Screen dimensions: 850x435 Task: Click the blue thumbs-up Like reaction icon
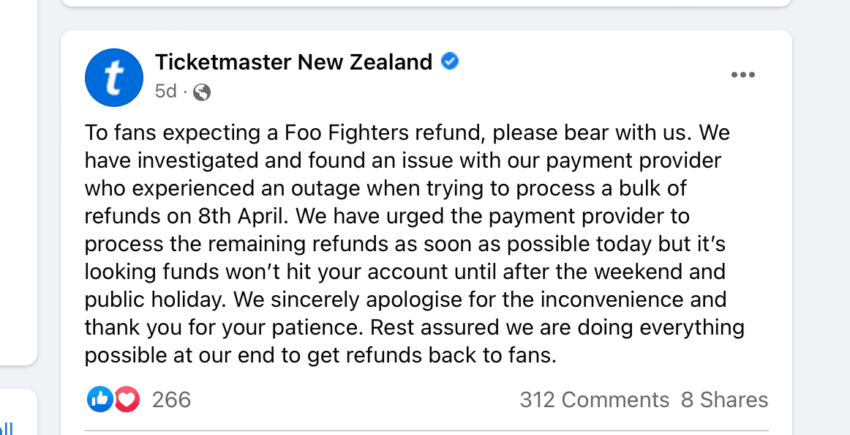click(101, 400)
